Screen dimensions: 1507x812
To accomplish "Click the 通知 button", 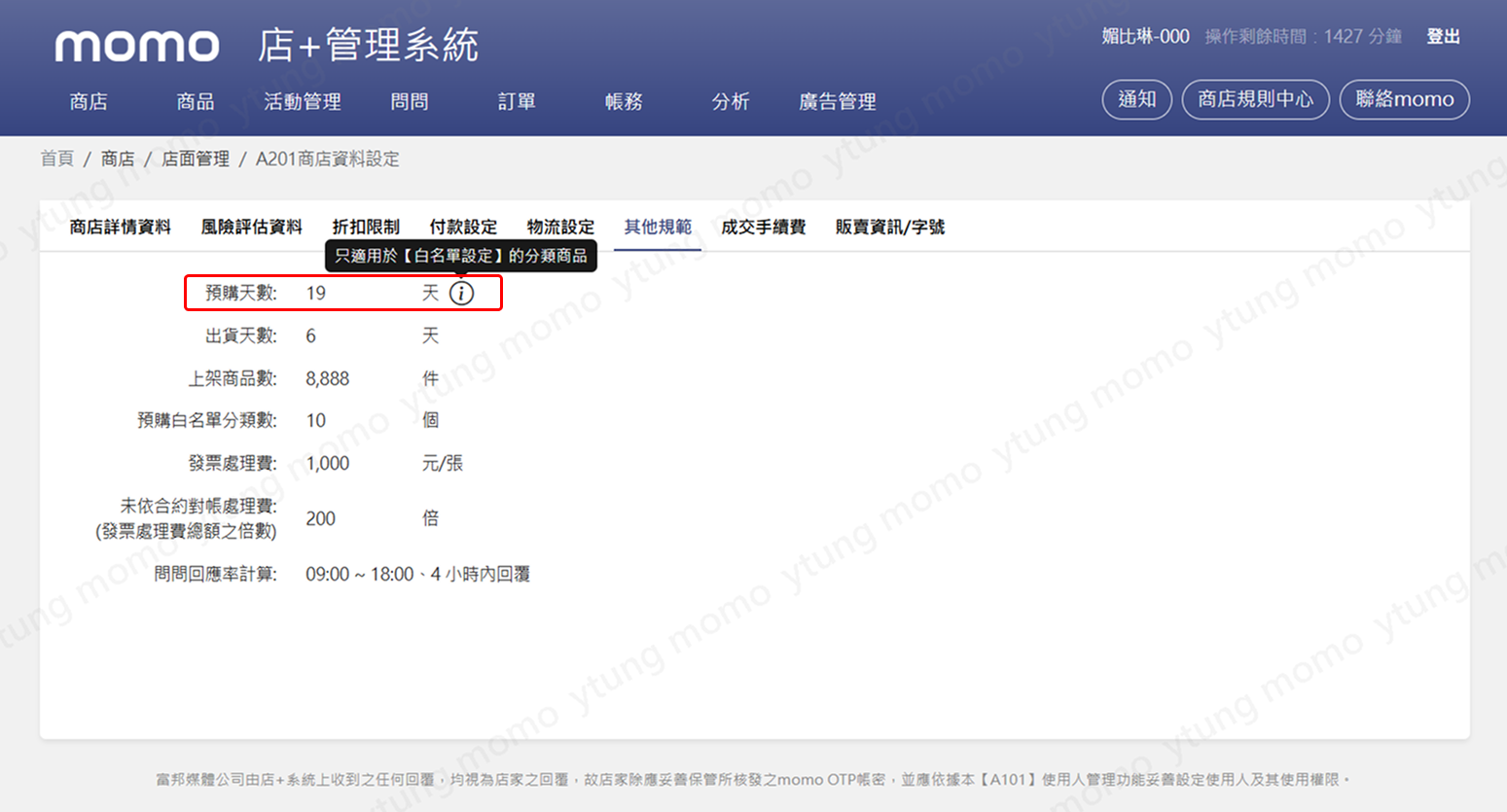I will pyautogui.click(x=1136, y=99).
